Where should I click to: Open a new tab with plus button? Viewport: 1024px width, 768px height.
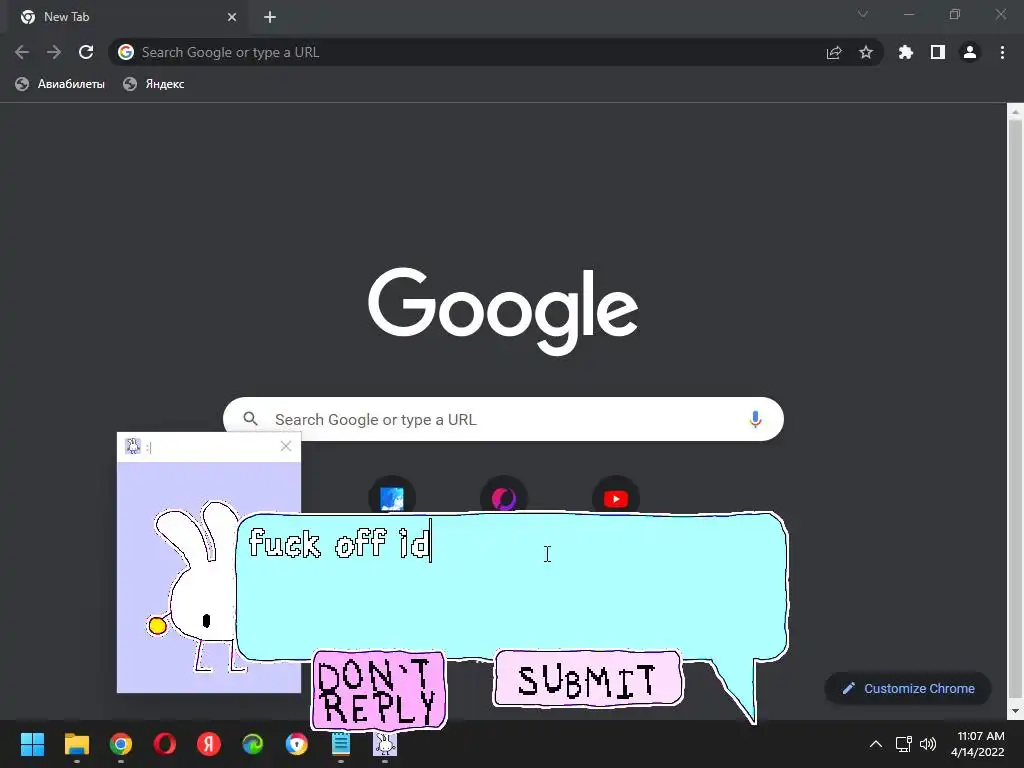(x=270, y=17)
